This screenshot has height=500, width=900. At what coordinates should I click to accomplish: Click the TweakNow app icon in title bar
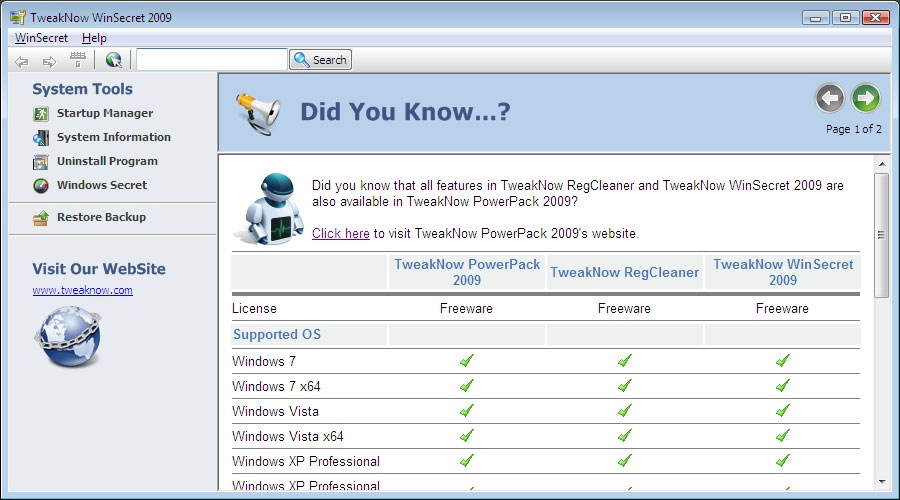click(x=18, y=17)
